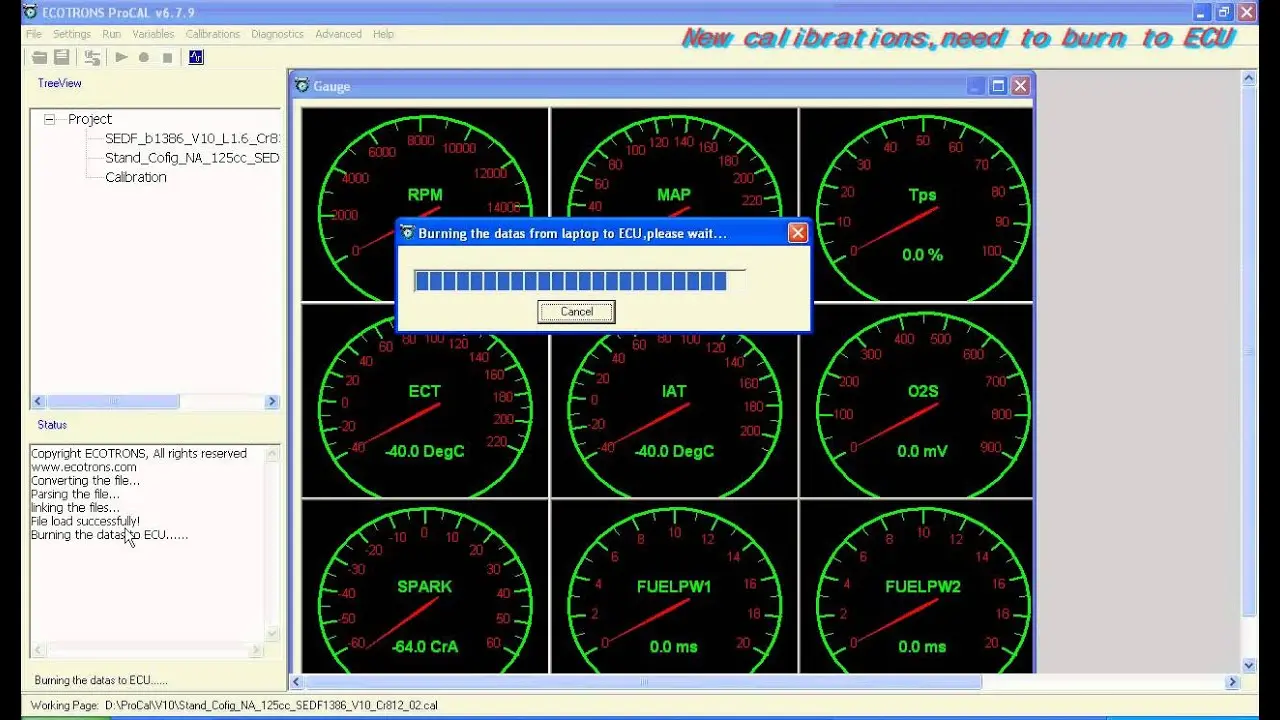Image resolution: width=1280 pixels, height=720 pixels.
Task: Close the burning progress dialog
Action: tap(797, 233)
